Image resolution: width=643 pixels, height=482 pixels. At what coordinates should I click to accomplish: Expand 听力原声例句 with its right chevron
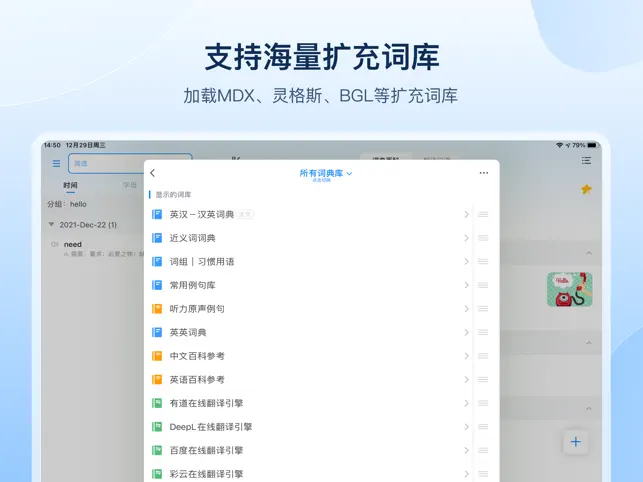tap(466, 309)
